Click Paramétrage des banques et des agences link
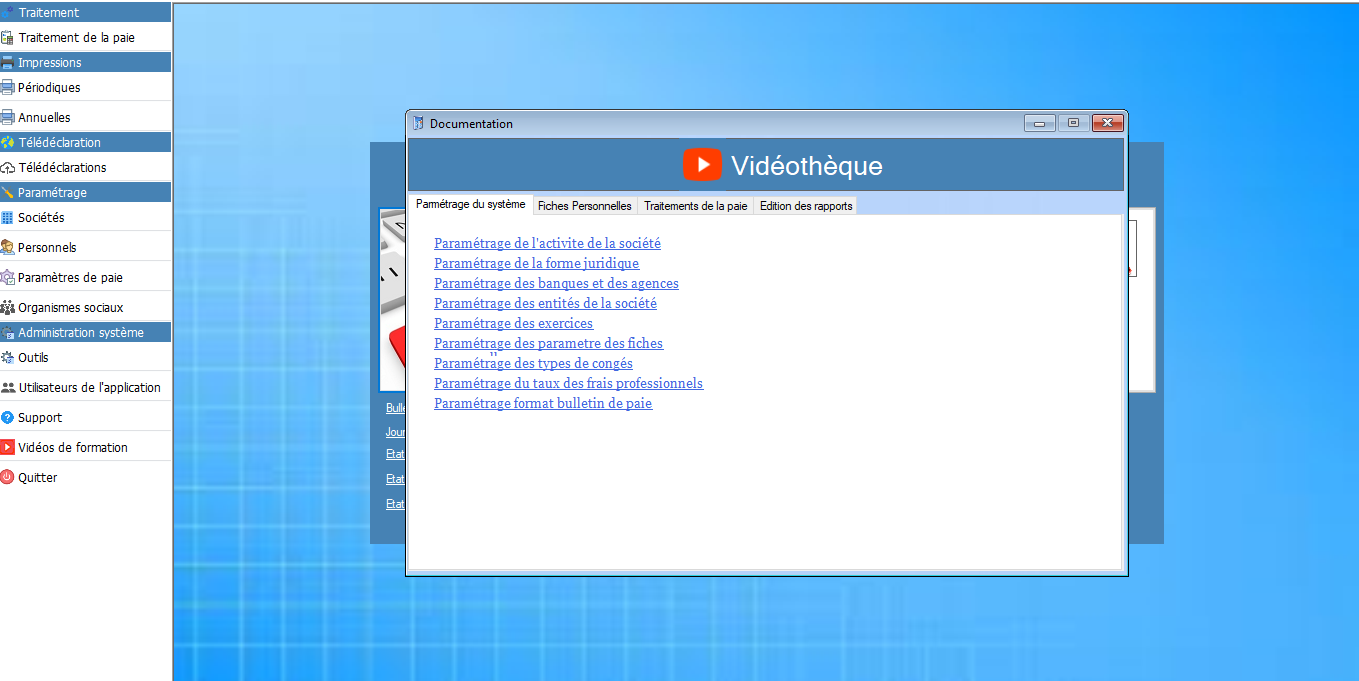Viewport: 1359px width, 681px height. [x=556, y=284]
